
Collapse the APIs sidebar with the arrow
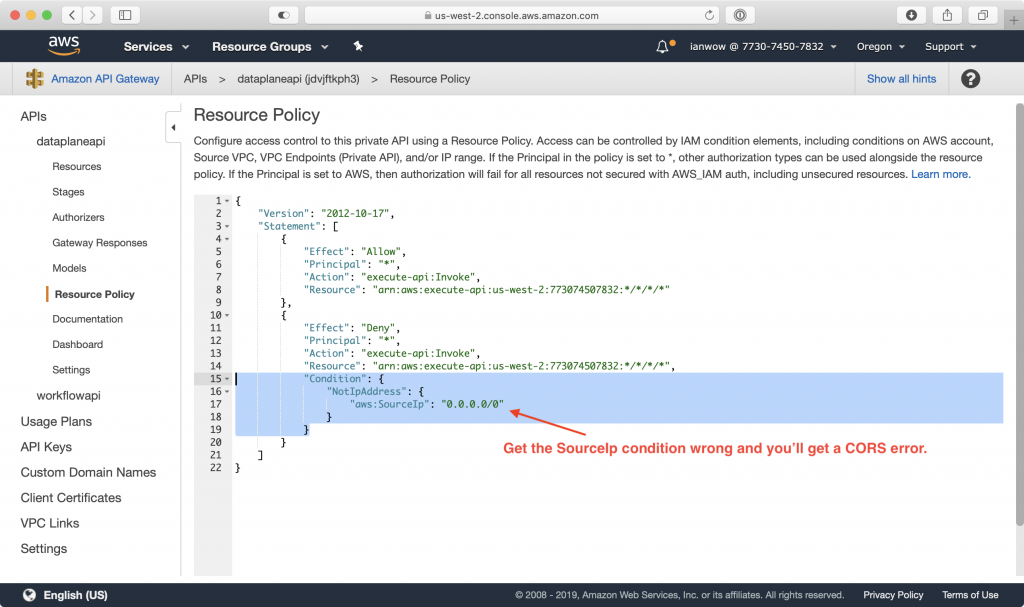click(172, 127)
